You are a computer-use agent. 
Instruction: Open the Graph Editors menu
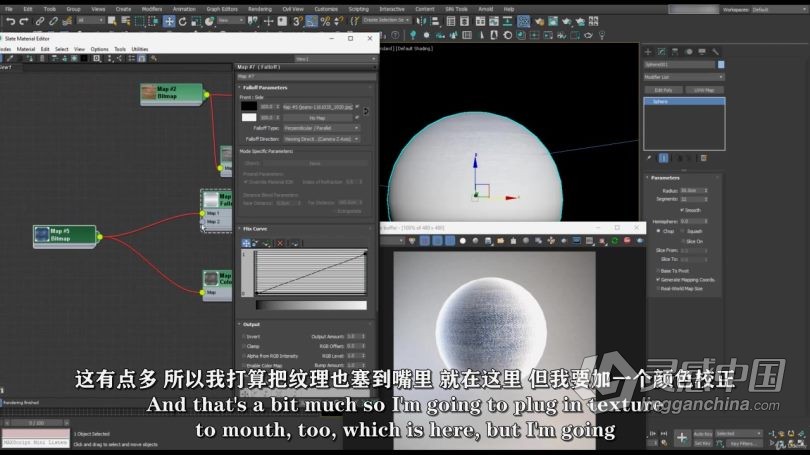pos(222,9)
